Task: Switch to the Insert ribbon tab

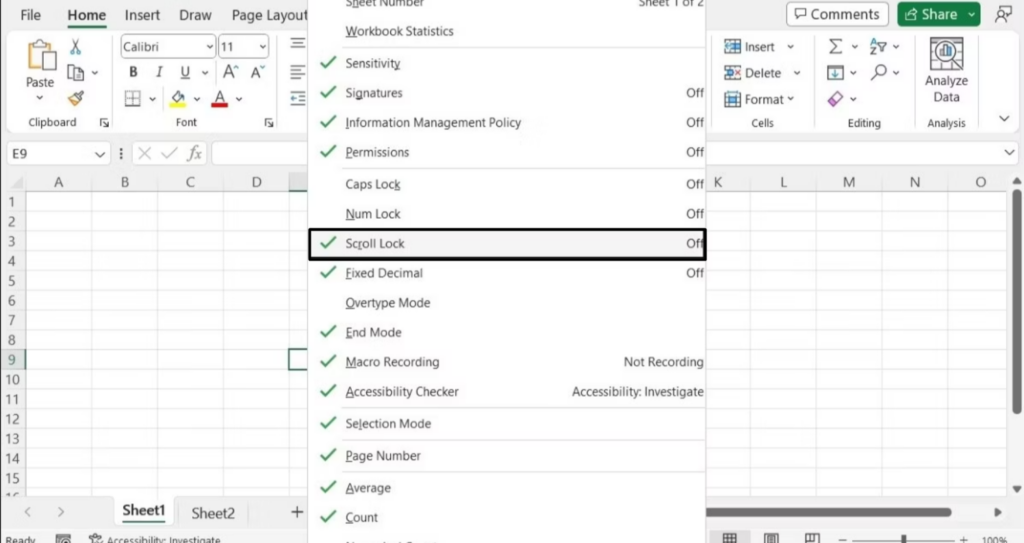Action: pyautogui.click(x=143, y=15)
